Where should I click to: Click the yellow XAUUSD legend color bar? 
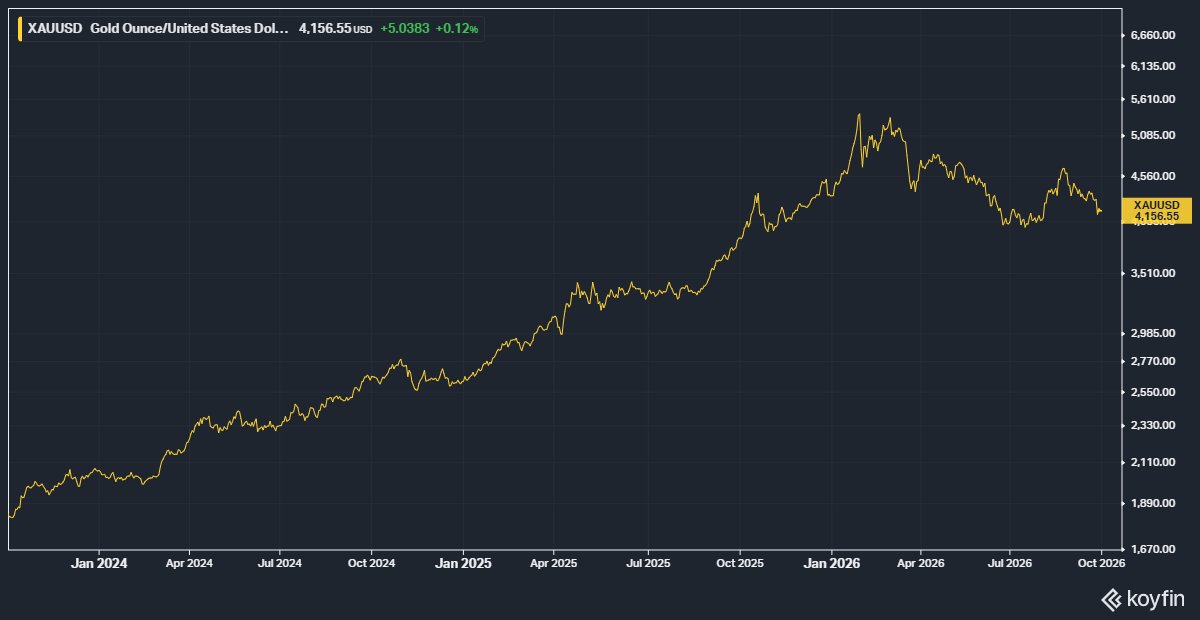21,29
